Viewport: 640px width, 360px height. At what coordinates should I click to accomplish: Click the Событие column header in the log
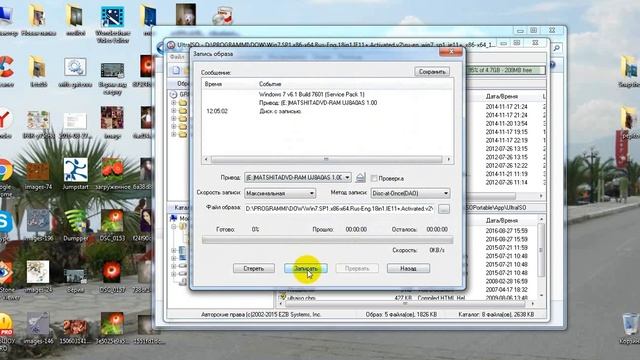click(x=270, y=84)
